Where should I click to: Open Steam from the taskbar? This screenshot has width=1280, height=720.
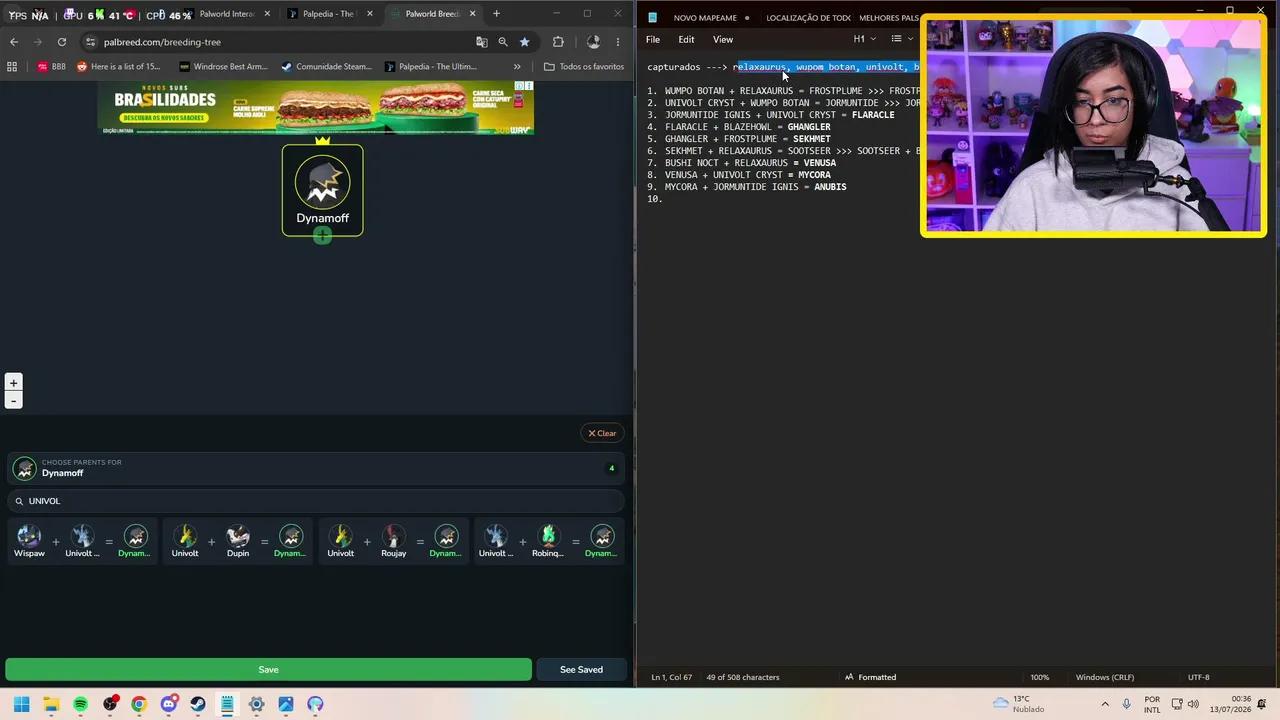coord(198,704)
